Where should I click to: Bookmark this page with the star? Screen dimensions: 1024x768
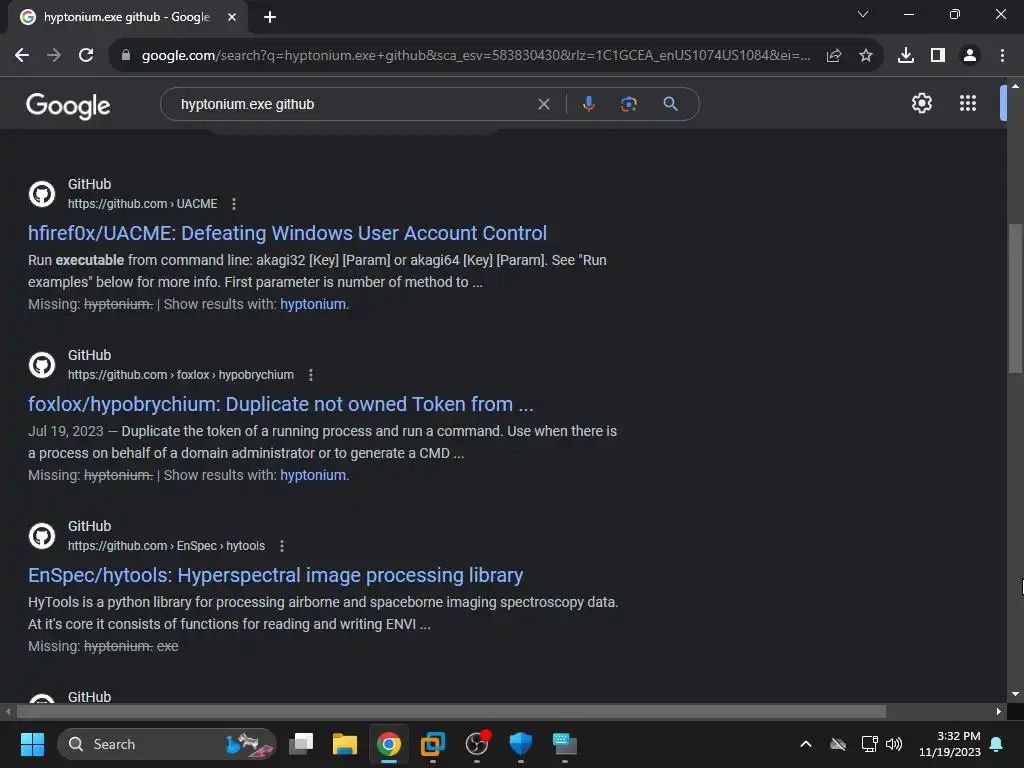[x=866, y=56]
